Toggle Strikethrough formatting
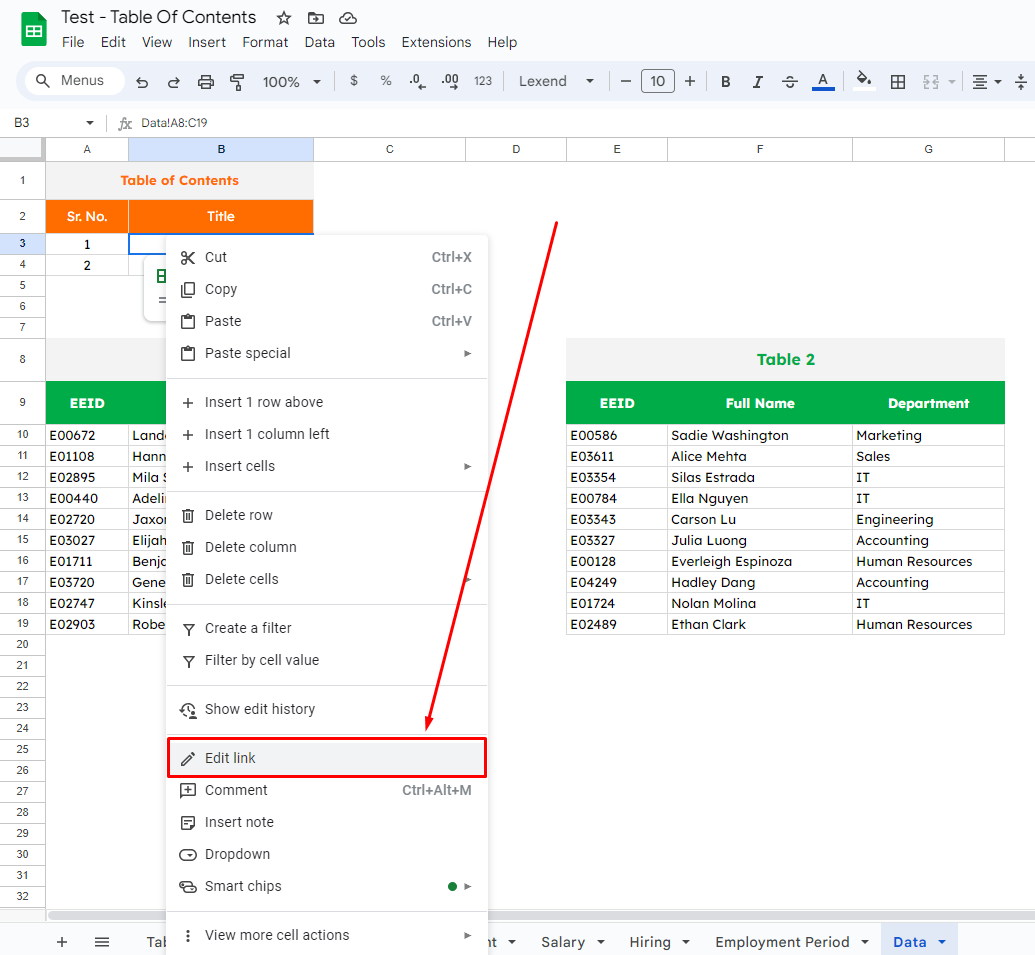The width and height of the screenshot is (1035, 955). pyautogui.click(x=789, y=82)
